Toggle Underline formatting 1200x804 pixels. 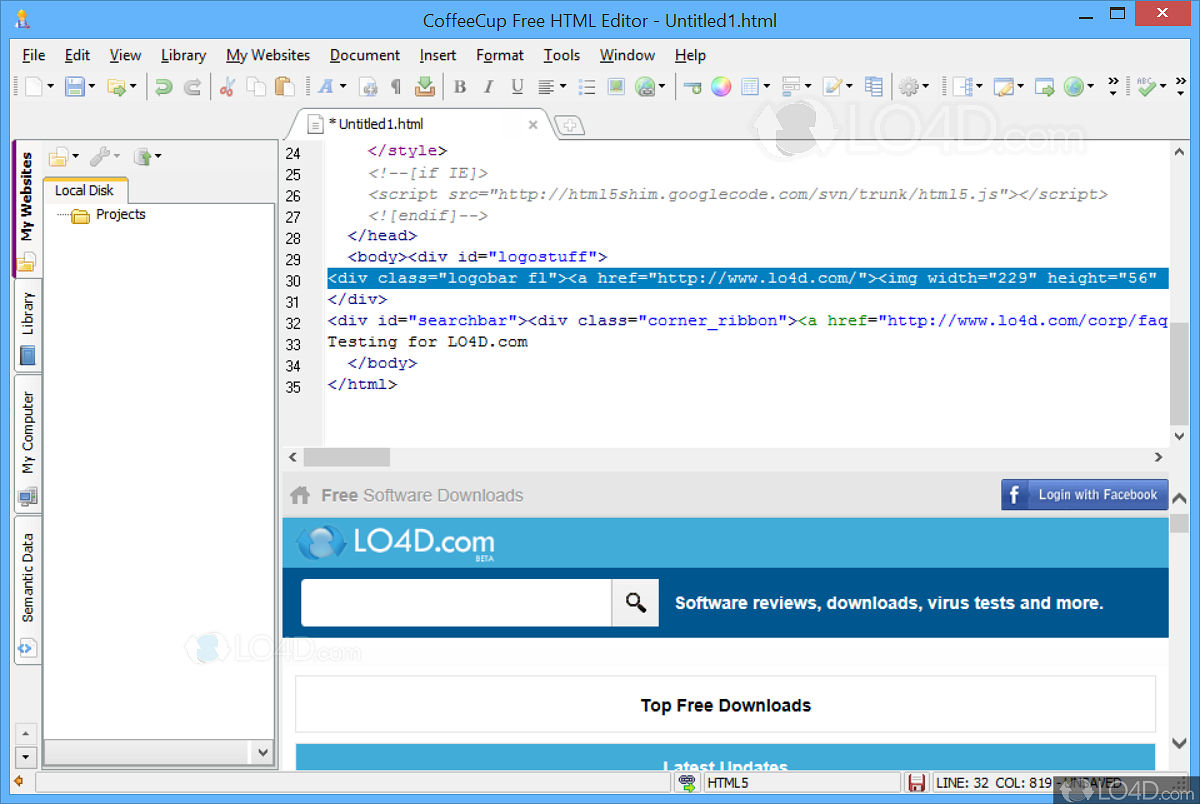(517, 87)
